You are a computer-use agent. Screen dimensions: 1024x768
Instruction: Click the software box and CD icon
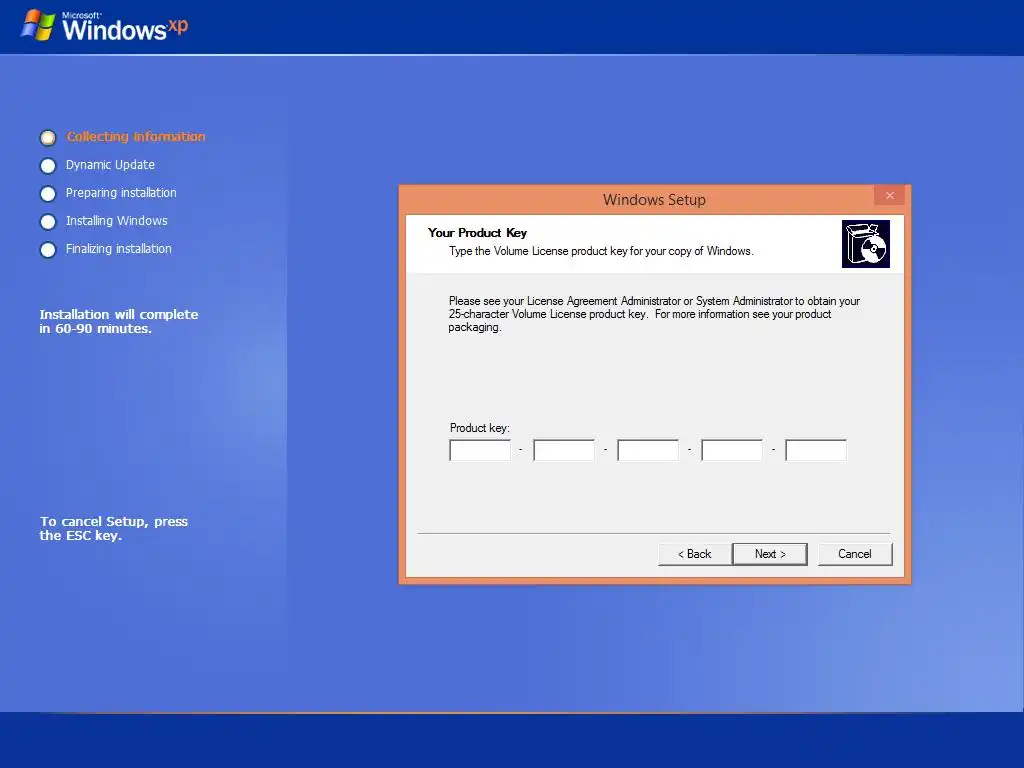[x=865, y=244]
